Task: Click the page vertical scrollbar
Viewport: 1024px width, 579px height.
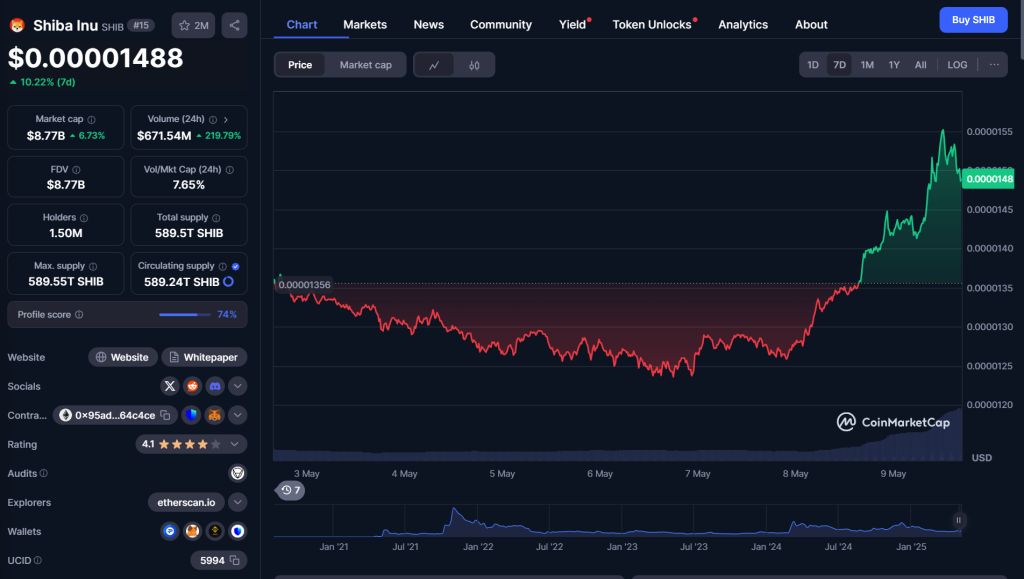Action: (x=1021, y=29)
